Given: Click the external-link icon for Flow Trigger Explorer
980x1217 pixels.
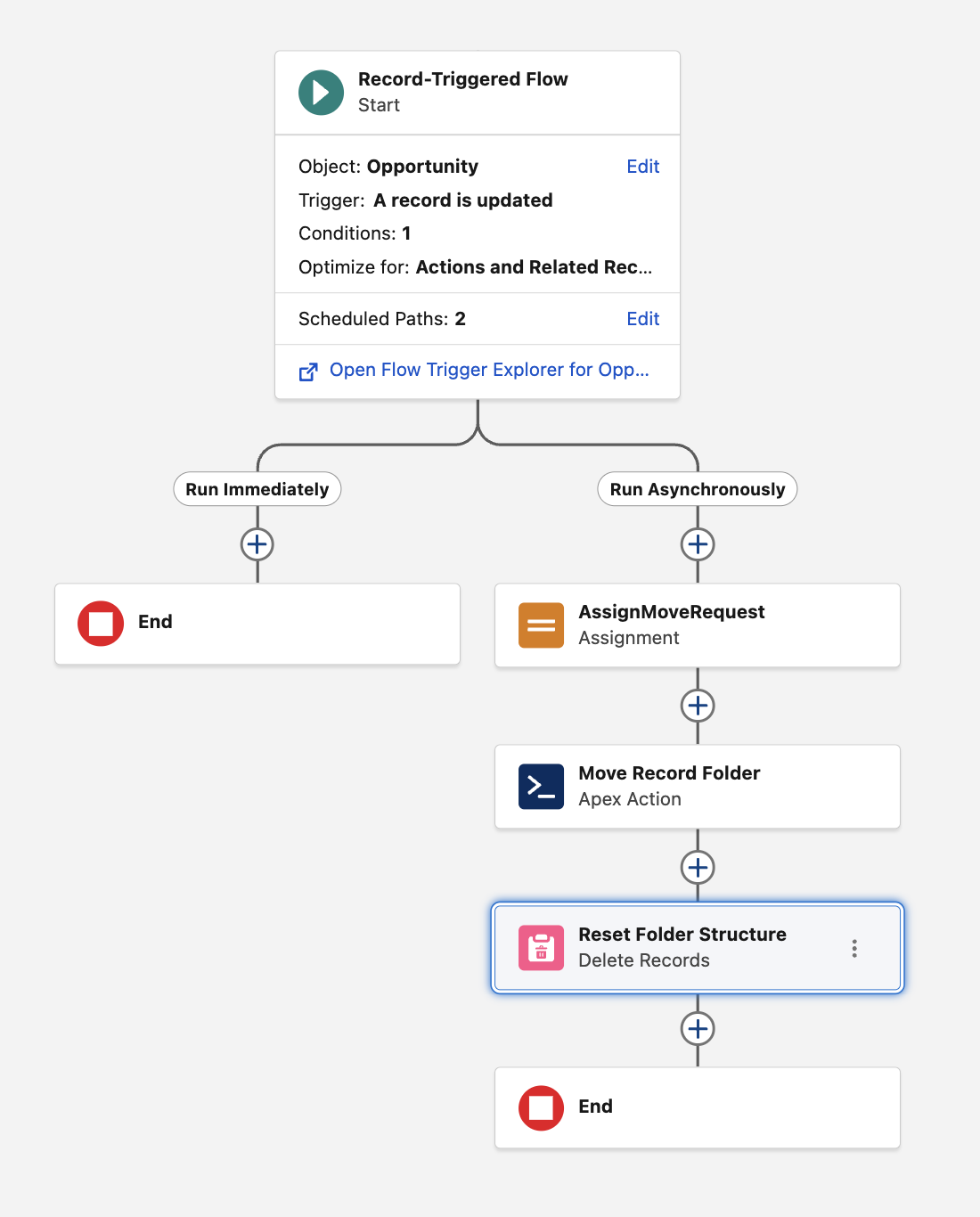Looking at the screenshot, I should [308, 372].
